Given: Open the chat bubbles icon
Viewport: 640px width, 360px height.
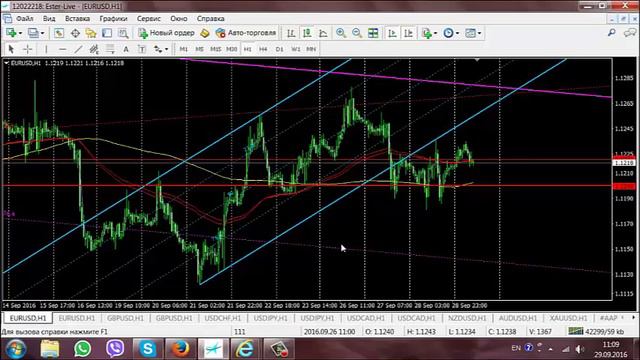Looking at the screenshot, I should click(x=630, y=33).
